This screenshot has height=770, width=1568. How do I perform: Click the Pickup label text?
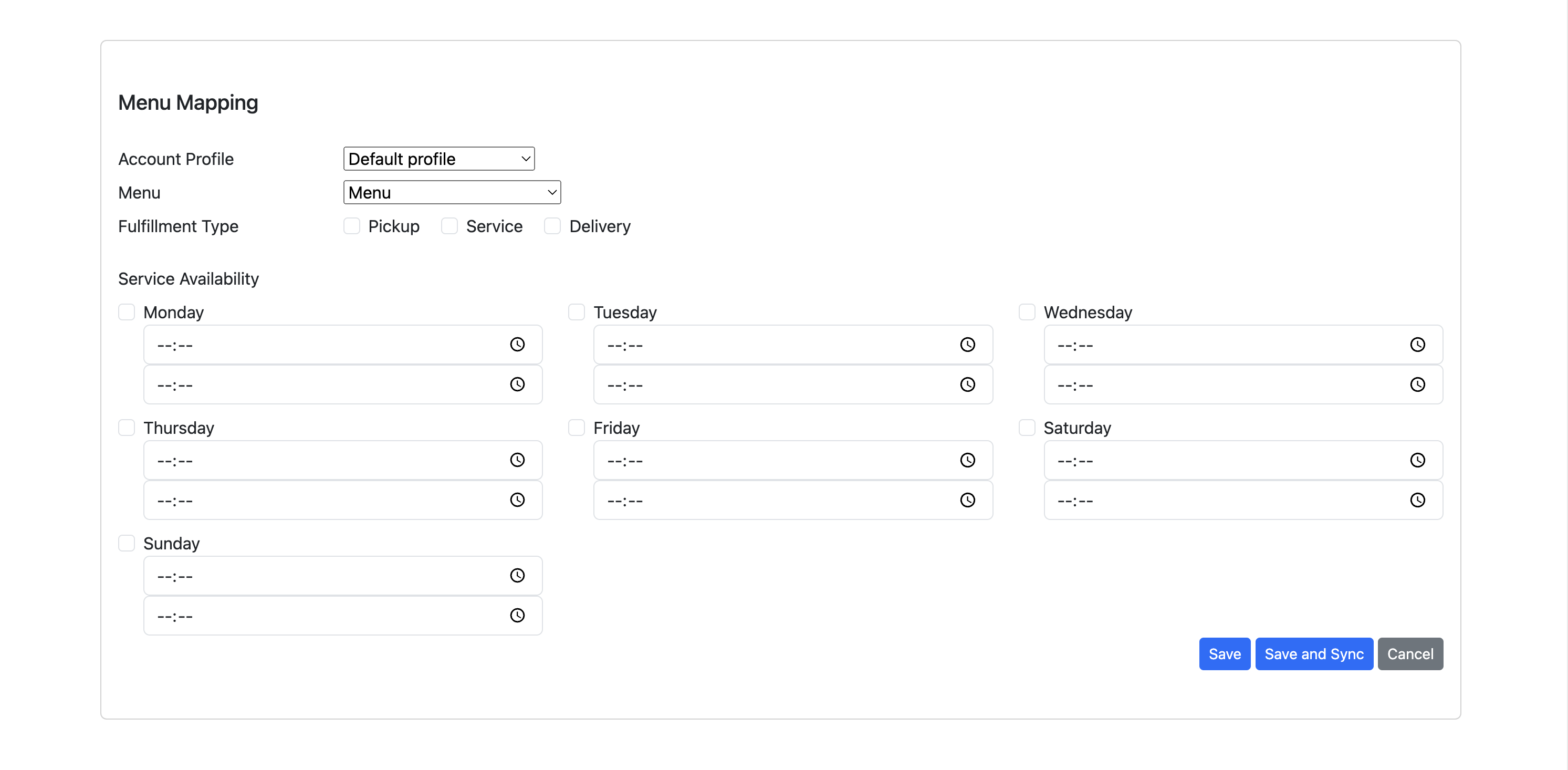click(394, 226)
